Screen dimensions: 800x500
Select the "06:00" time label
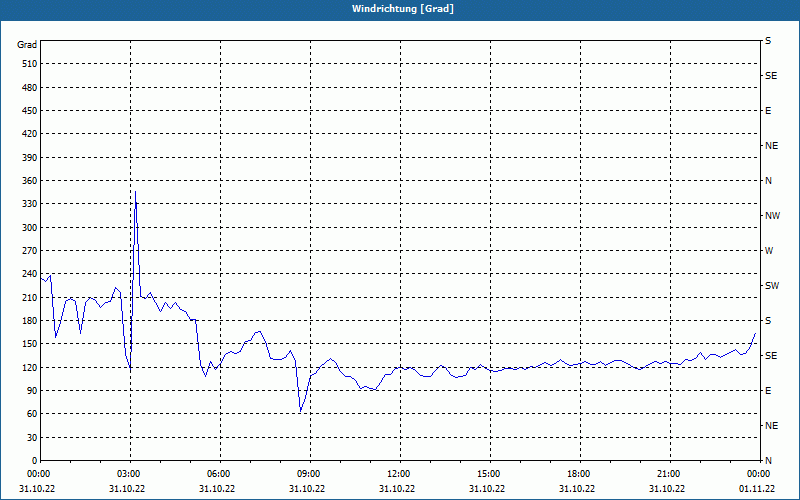(220, 474)
